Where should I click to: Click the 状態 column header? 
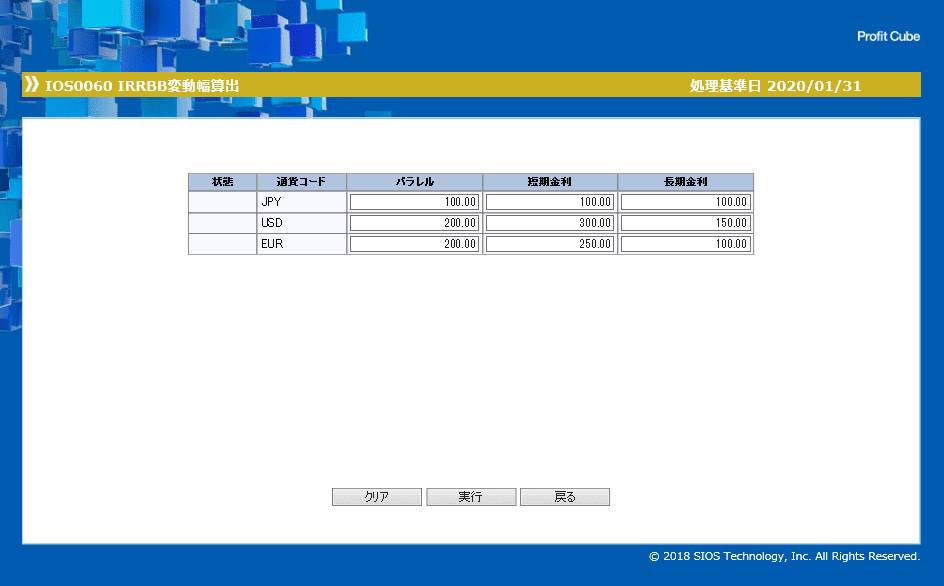coord(222,182)
